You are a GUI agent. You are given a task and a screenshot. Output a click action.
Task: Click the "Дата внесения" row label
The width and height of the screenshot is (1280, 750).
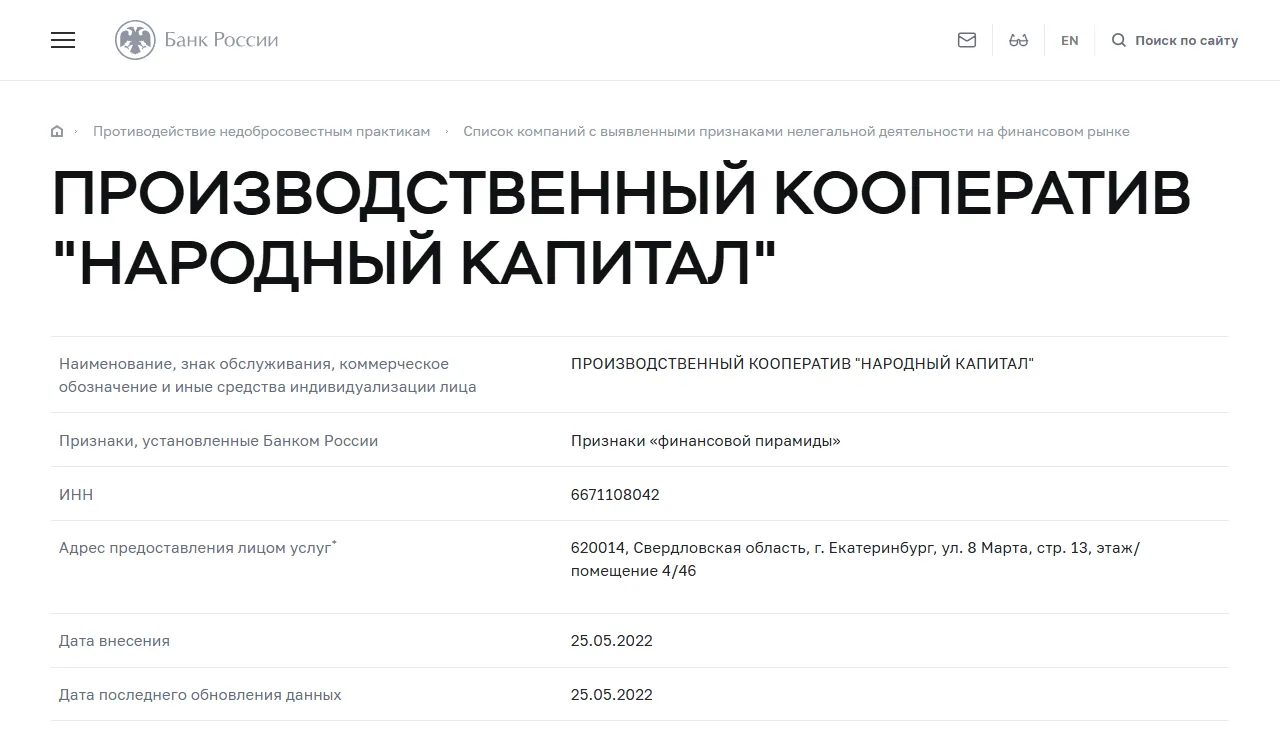[114, 641]
